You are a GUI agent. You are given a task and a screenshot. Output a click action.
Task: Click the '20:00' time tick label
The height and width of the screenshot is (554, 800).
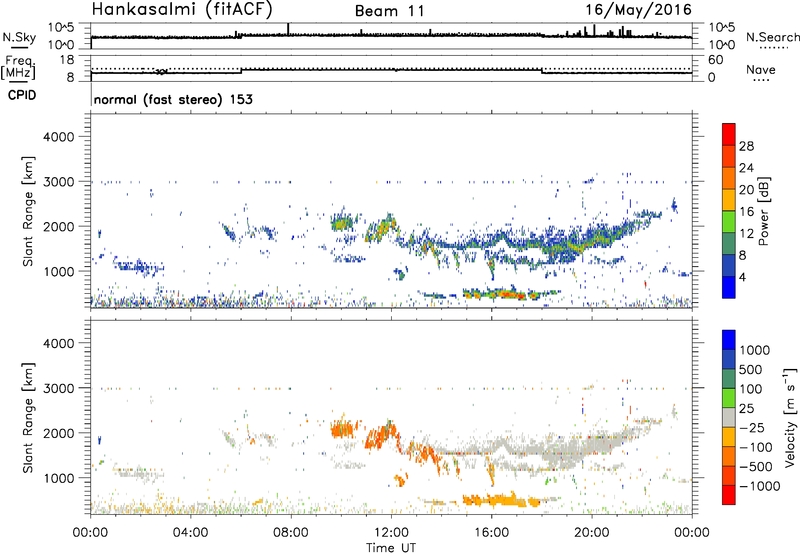[x=592, y=533]
